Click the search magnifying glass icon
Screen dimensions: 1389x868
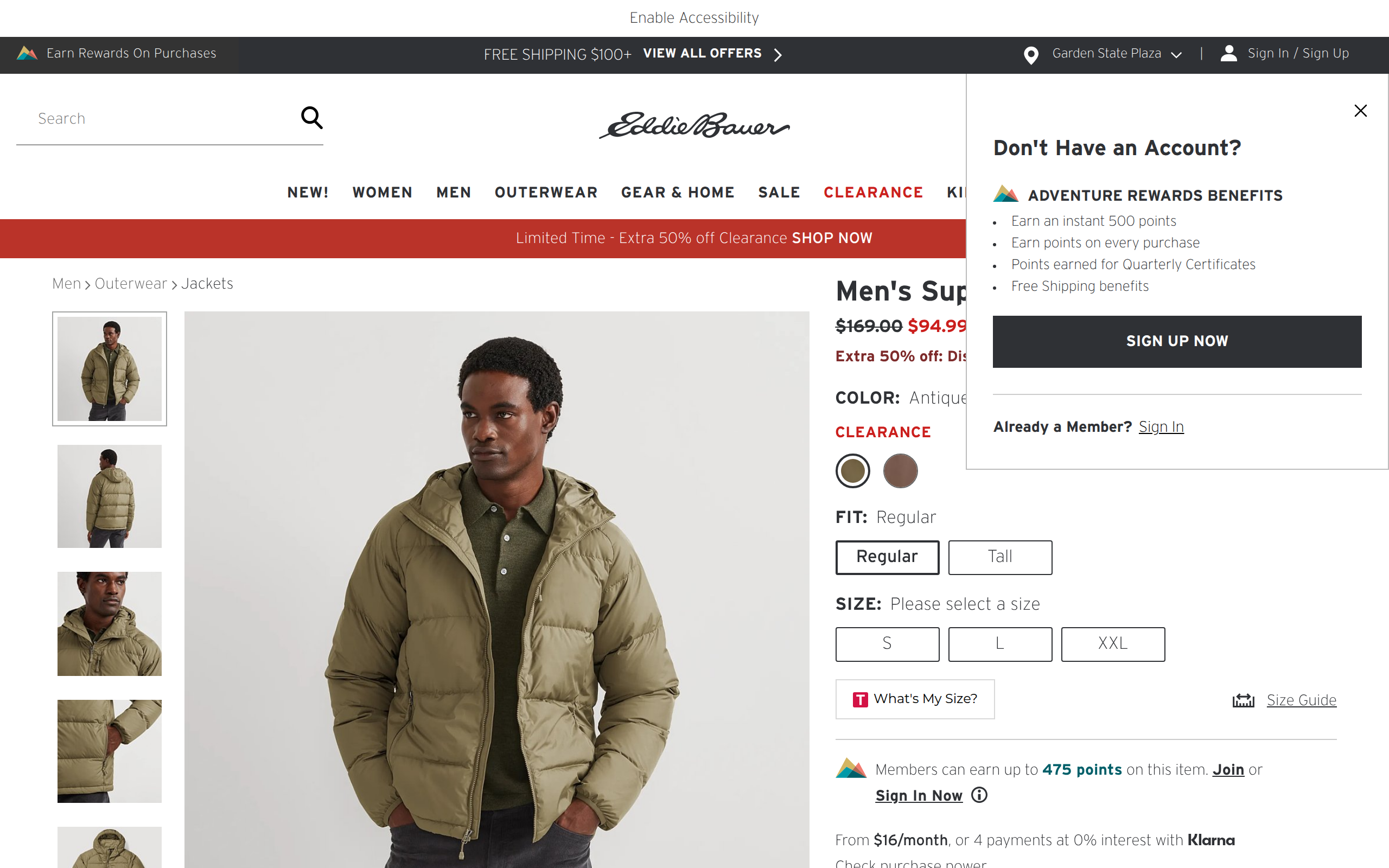(311, 118)
